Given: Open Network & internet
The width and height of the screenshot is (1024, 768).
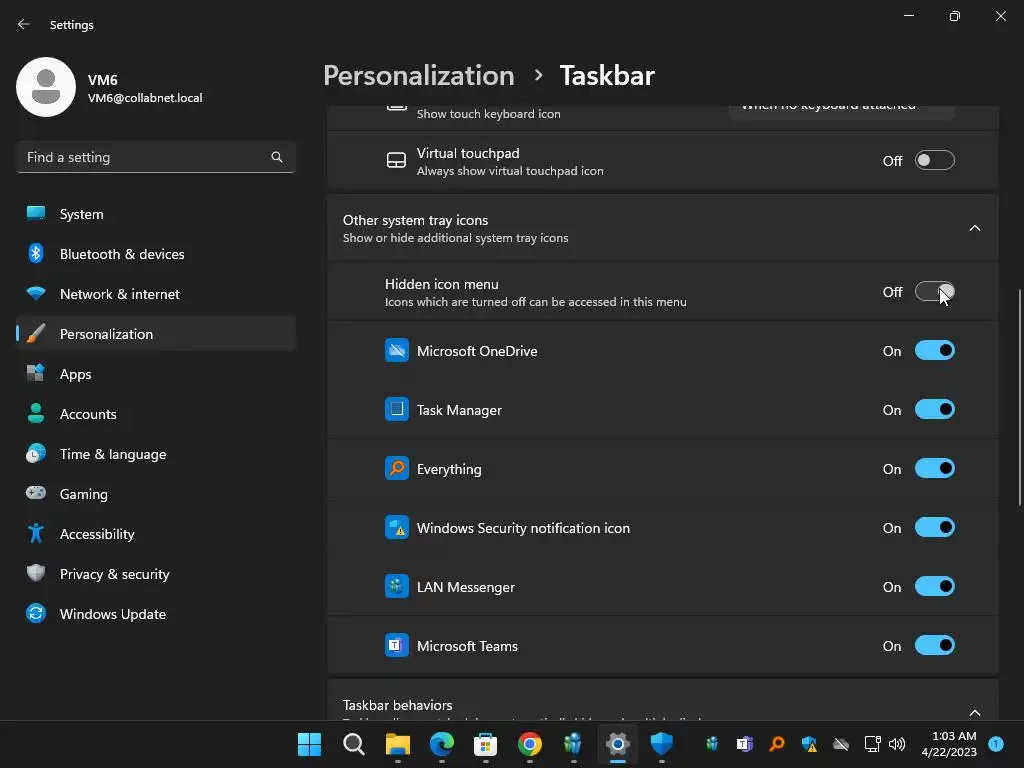Looking at the screenshot, I should pos(156,294).
